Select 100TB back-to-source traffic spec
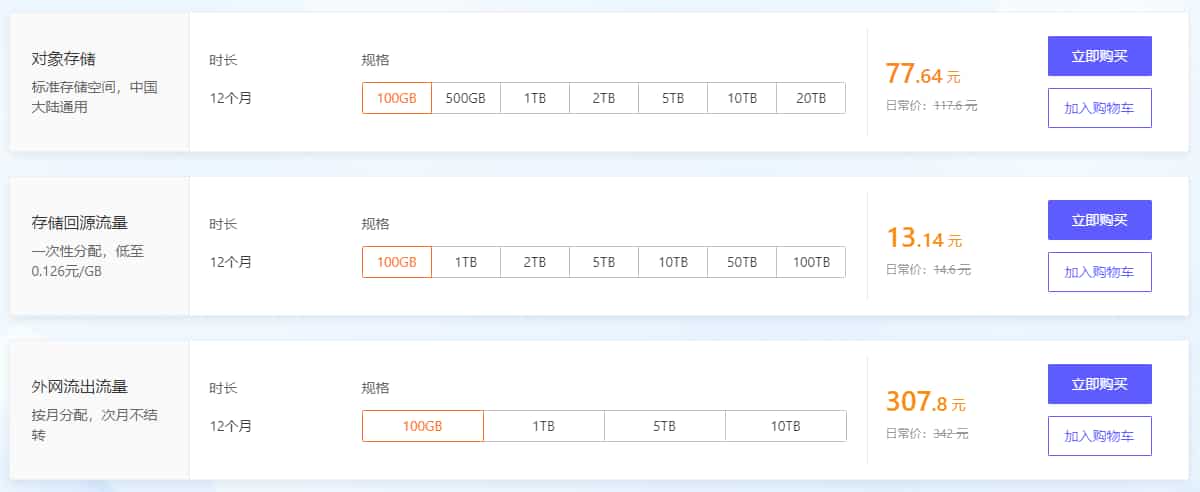The image size is (1200, 492). [x=811, y=262]
